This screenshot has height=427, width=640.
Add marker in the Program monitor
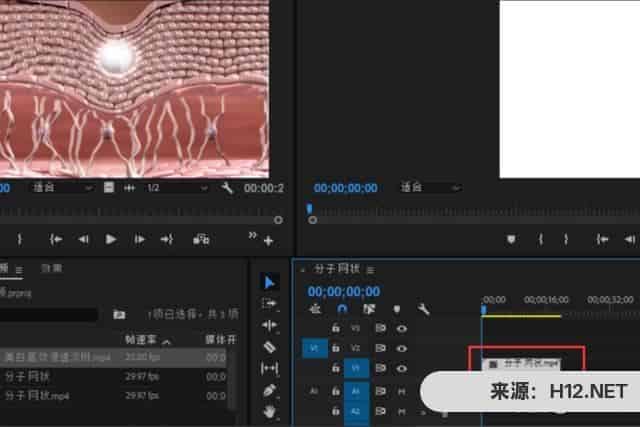point(511,239)
